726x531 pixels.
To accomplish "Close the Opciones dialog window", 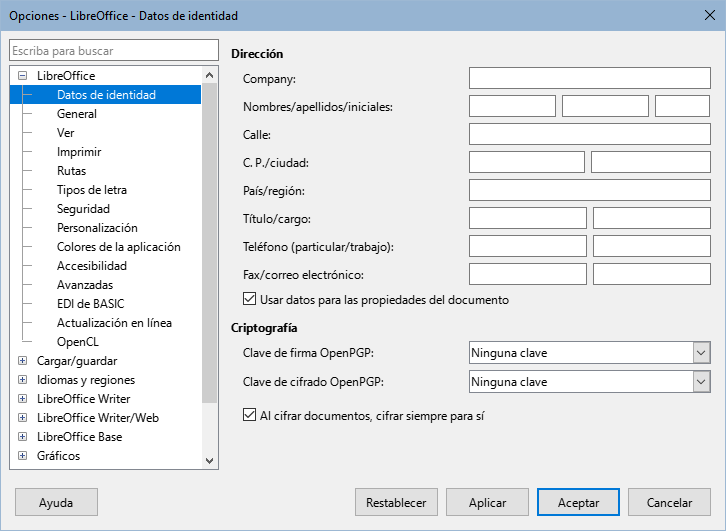I will click(709, 15).
